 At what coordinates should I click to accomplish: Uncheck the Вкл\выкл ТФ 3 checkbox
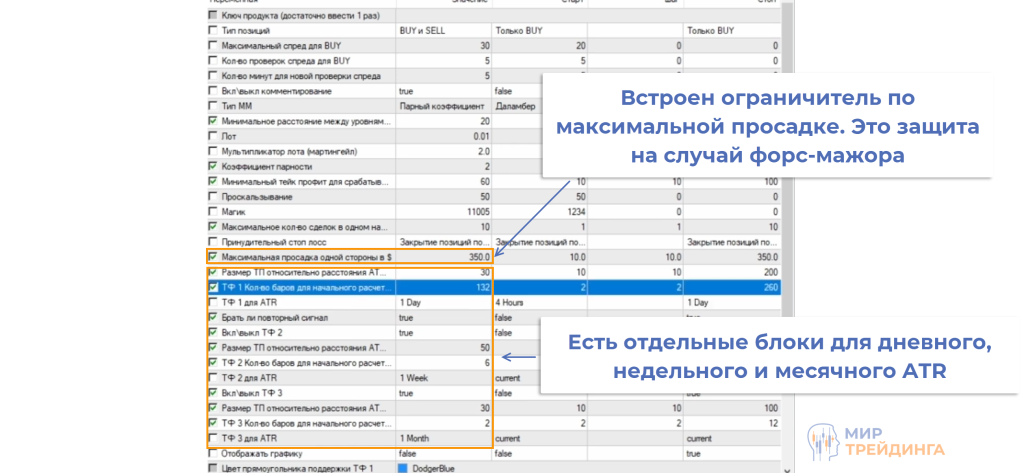point(212,393)
